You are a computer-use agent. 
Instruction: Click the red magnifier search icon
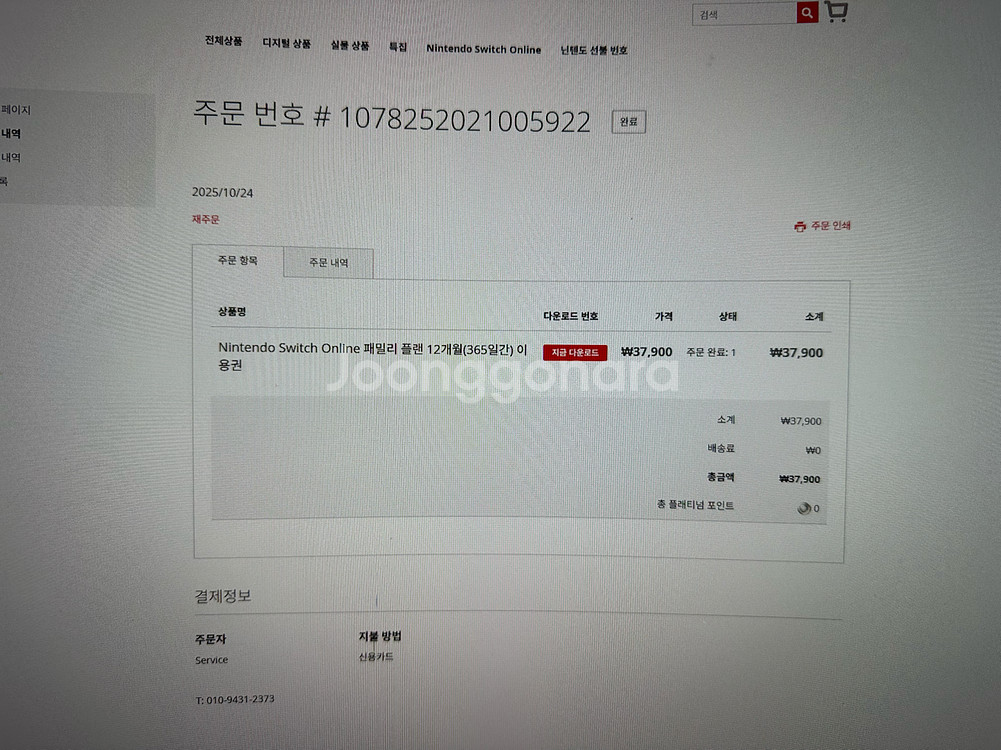point(807,13)
